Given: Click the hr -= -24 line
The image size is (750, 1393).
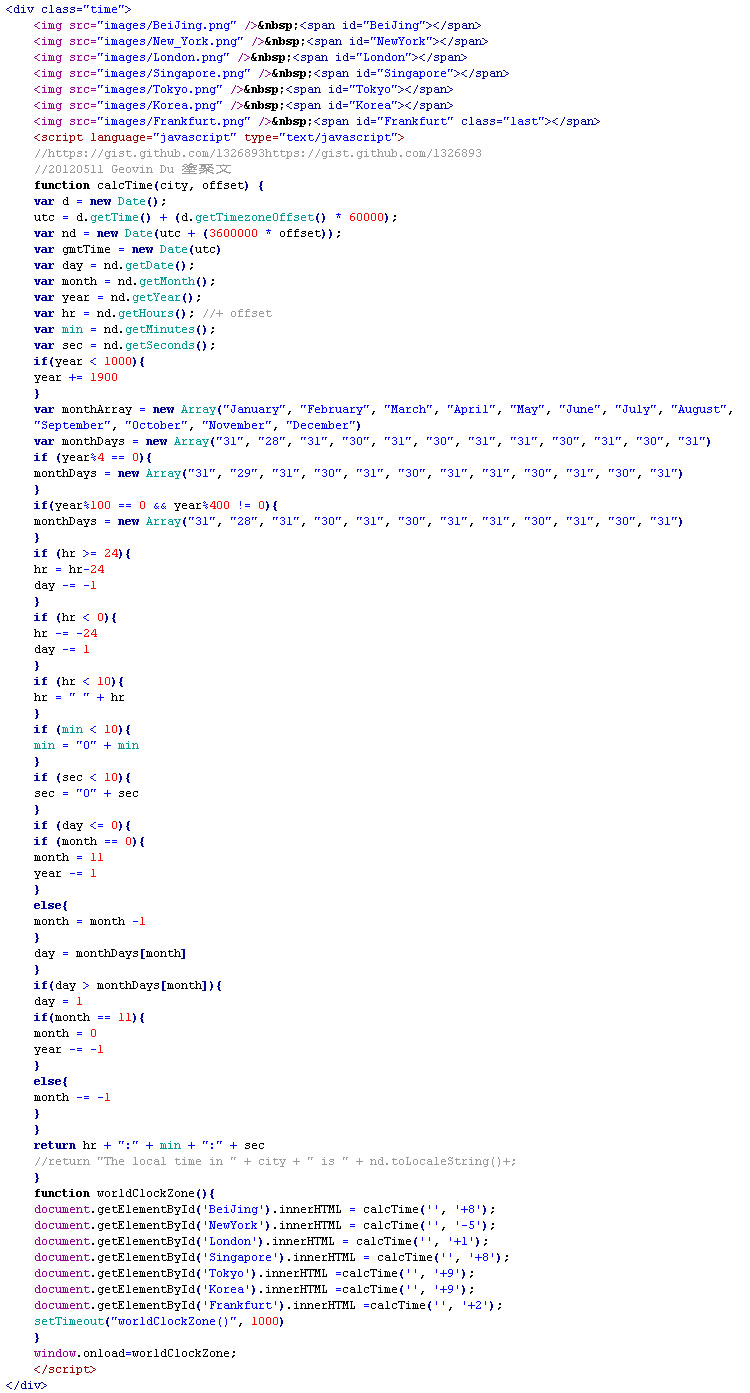Looking at the screenshot, I should click(x=65, y=633).
